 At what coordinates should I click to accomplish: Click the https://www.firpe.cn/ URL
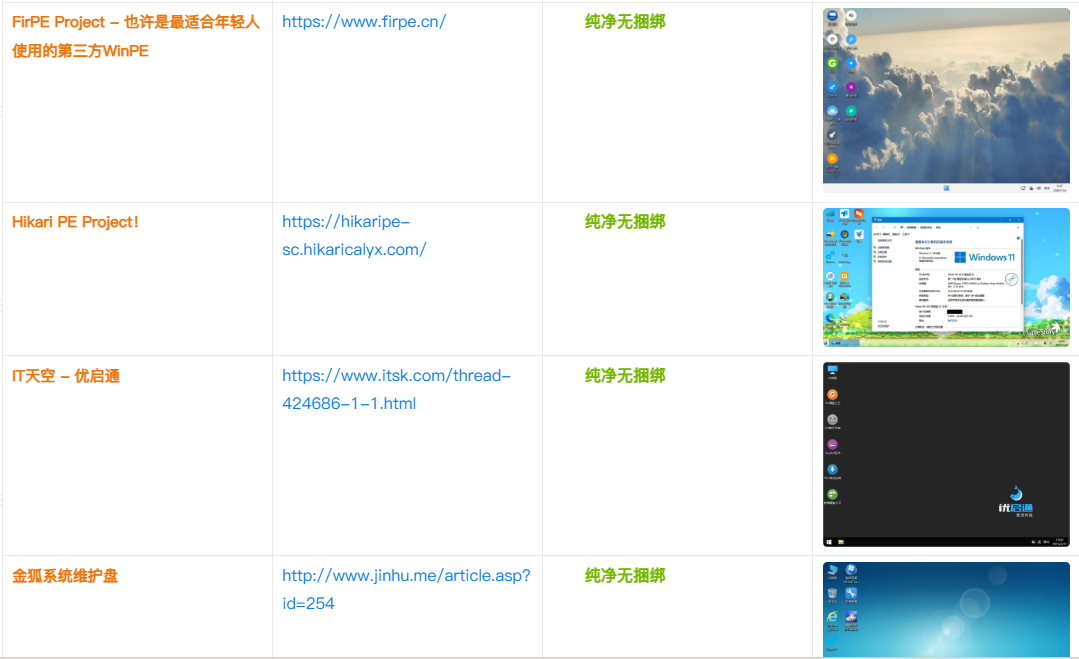(364, 22)
